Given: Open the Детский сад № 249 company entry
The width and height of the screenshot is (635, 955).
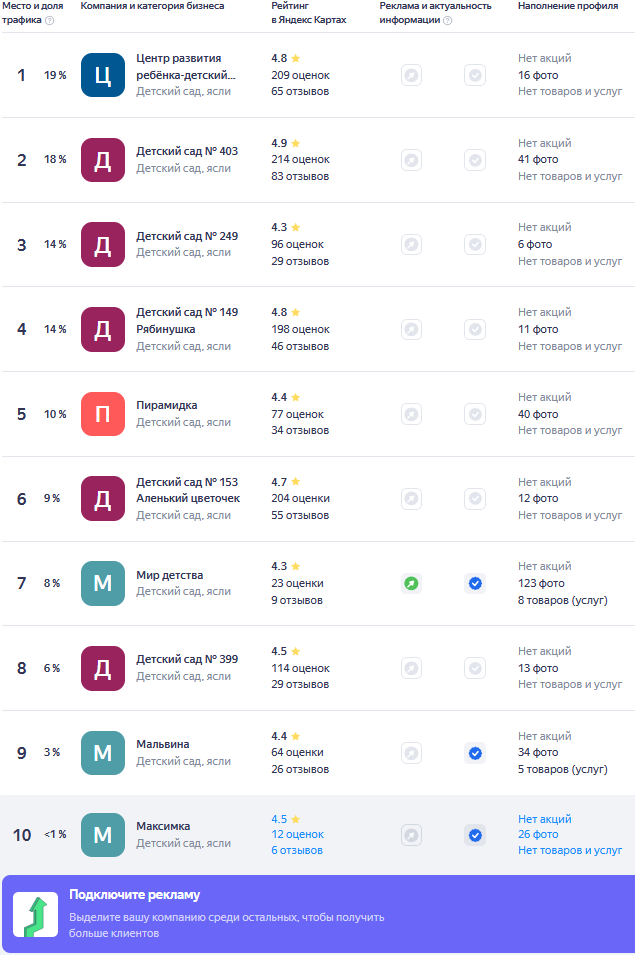Looking at the screenshot, I should click(187, 236).
